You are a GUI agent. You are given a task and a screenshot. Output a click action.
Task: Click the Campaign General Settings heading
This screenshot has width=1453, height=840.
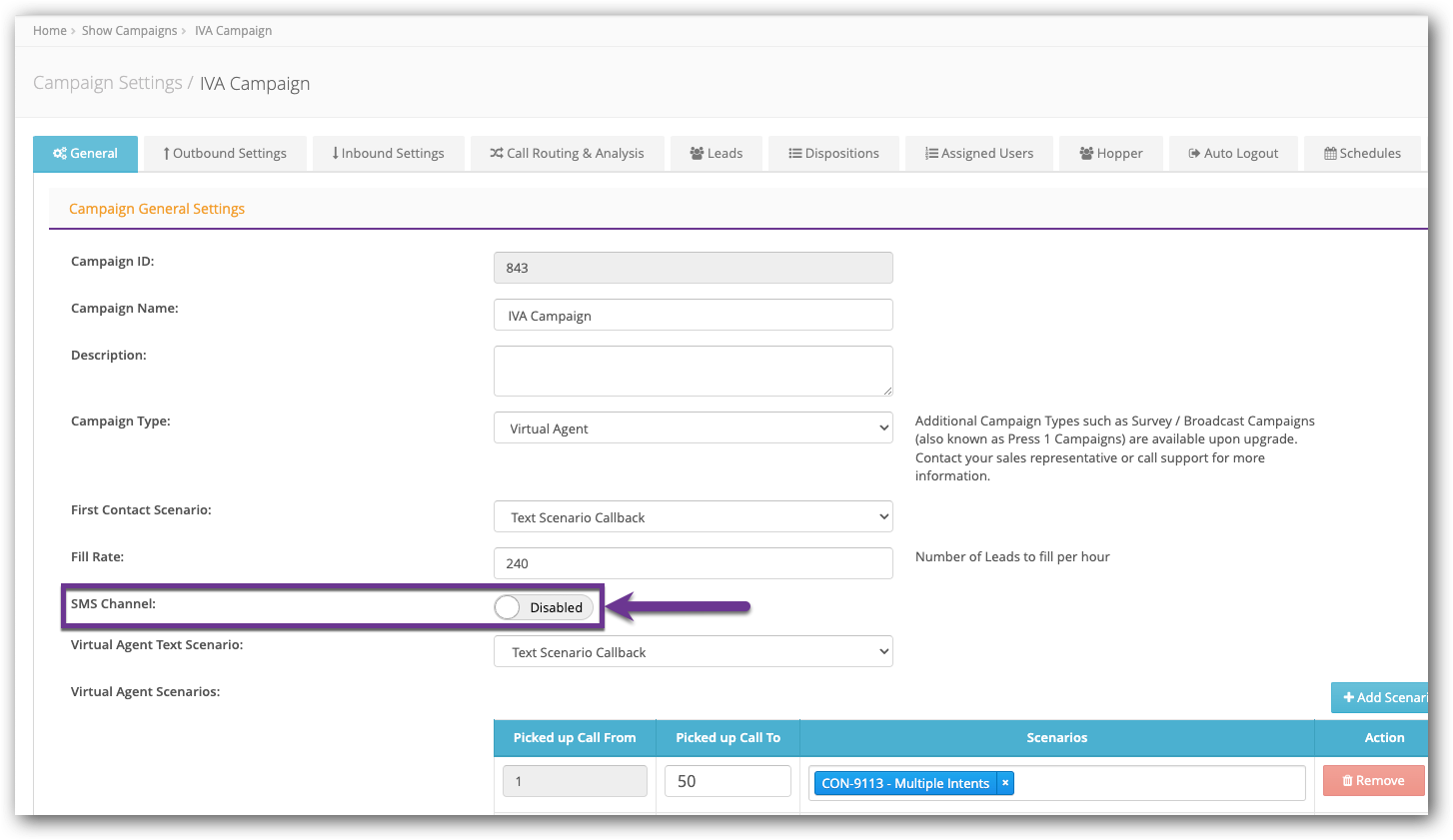tap(157, 209)
